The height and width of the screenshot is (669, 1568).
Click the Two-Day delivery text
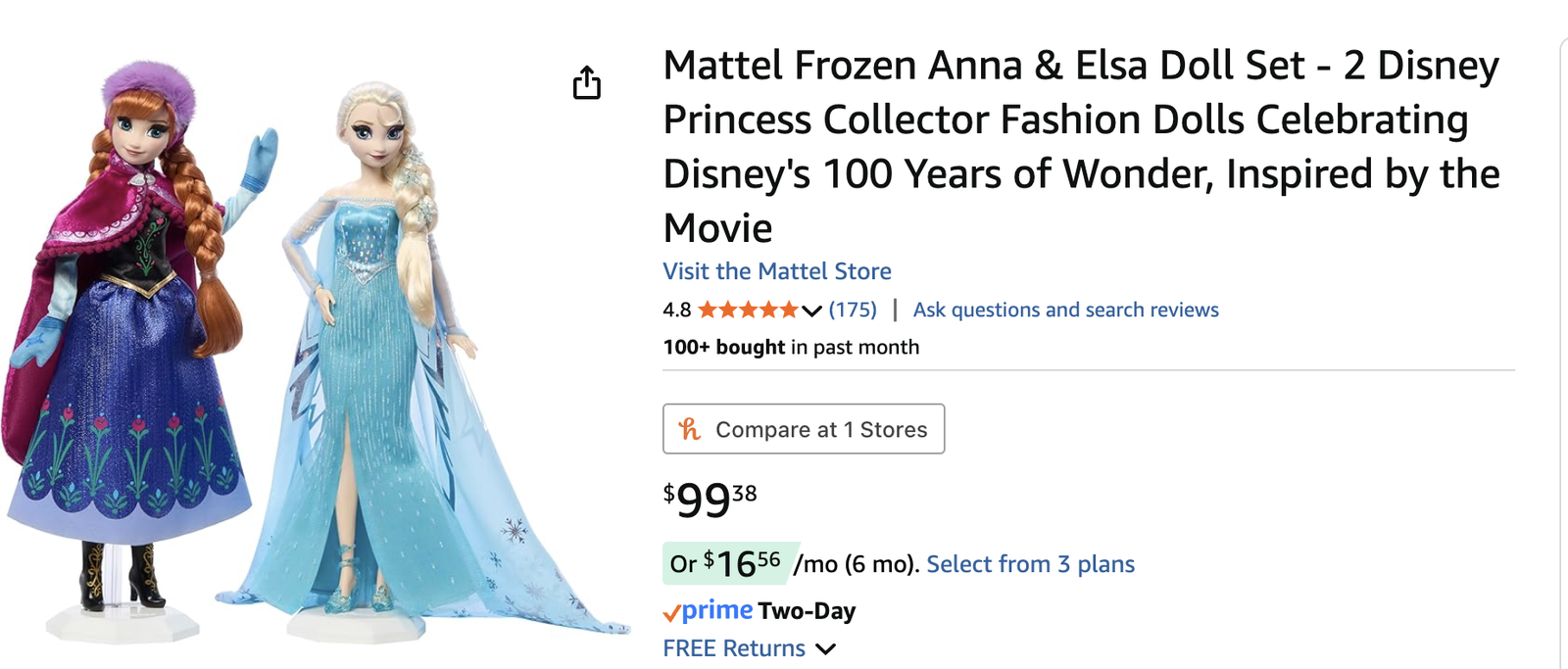[807, 611]
